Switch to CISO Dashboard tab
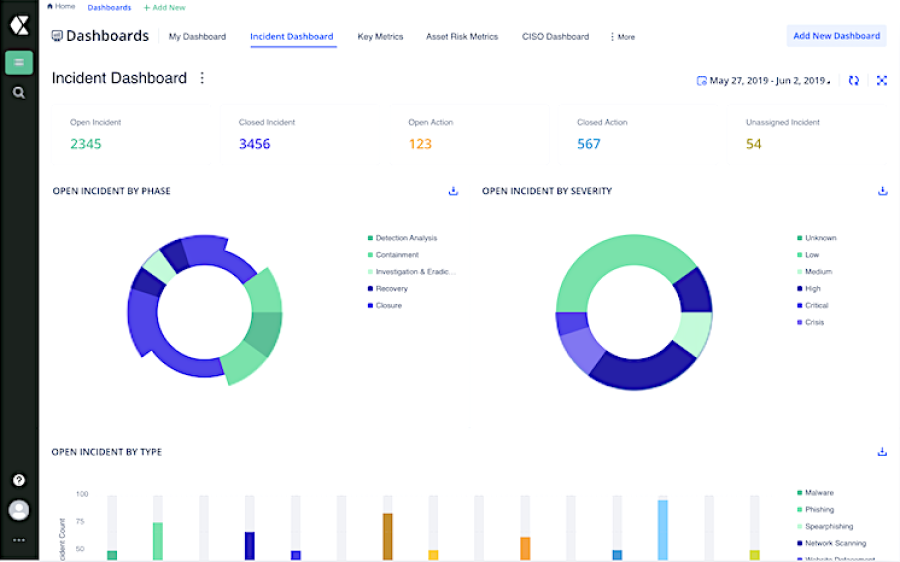The height and width of the screenshot is (562, 900). click(556, 37)
